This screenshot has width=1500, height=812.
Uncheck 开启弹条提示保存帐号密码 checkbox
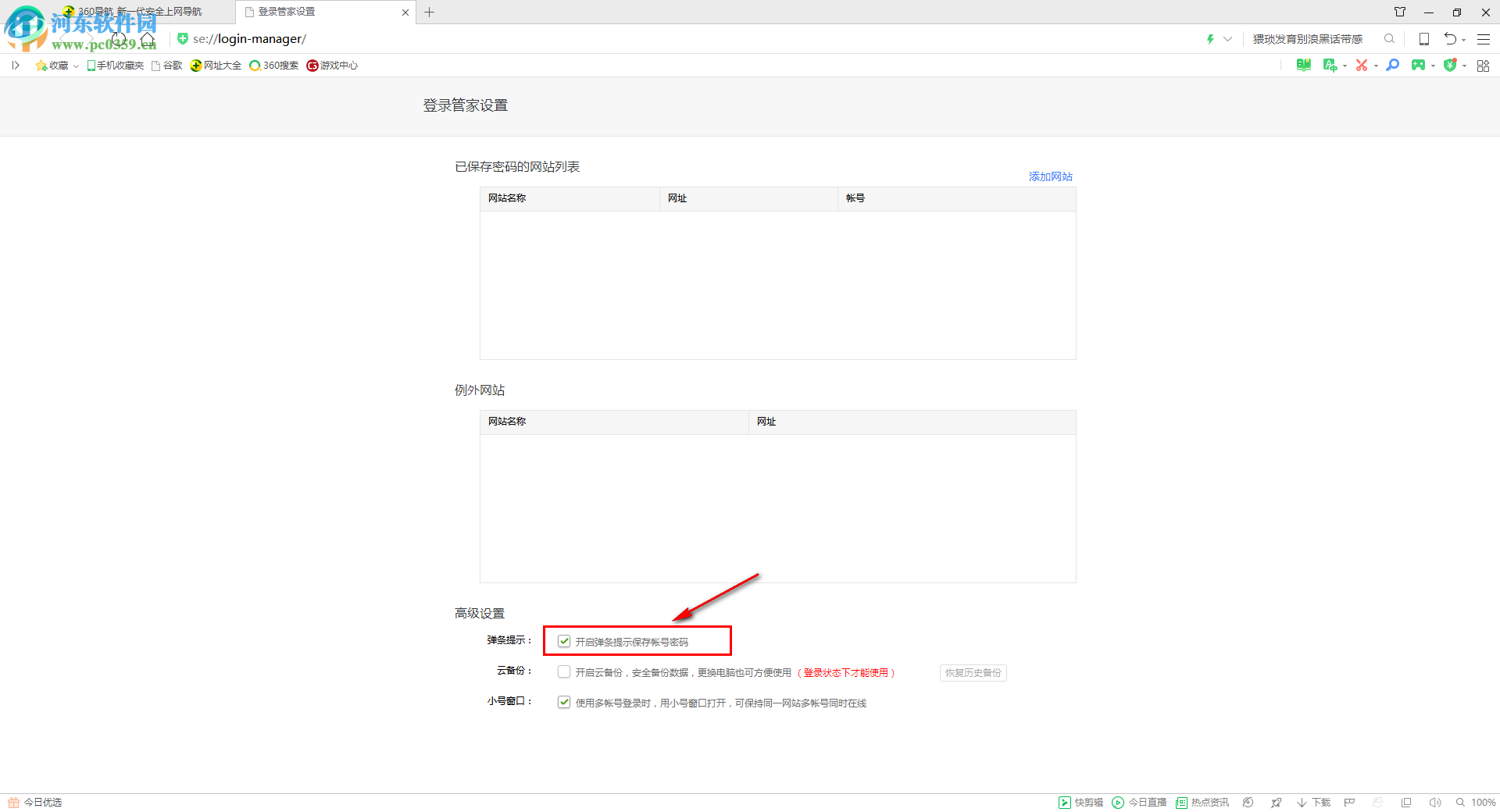(564, 641)
